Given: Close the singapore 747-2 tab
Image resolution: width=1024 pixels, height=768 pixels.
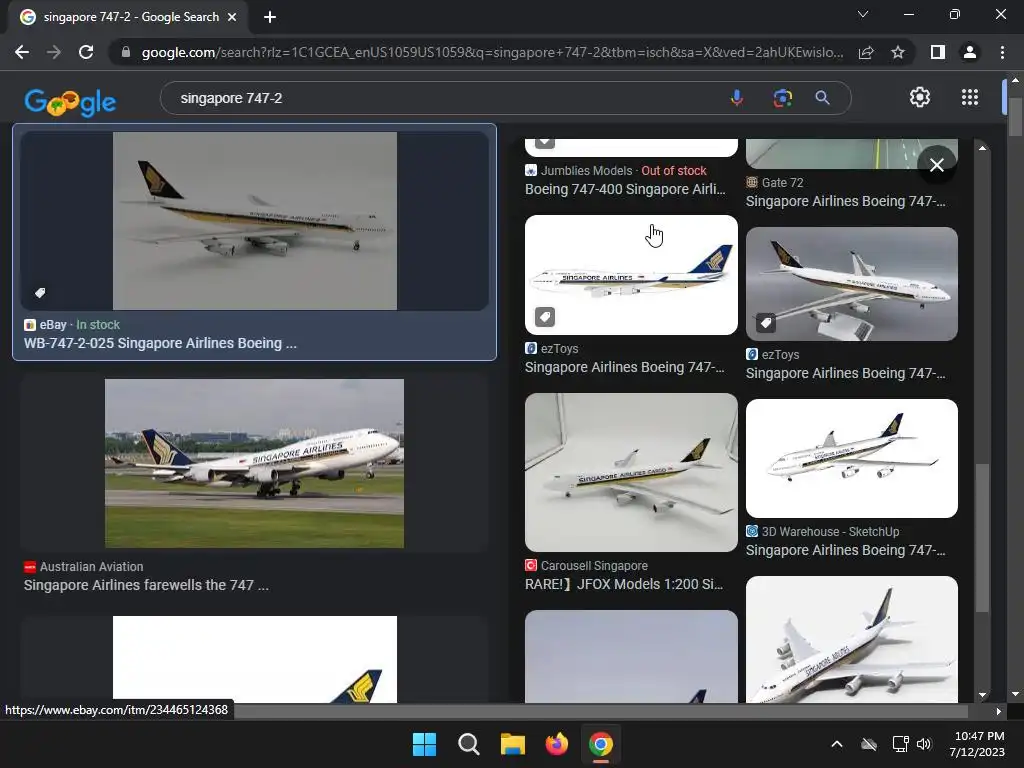Looking at the screenshot, I should [232, 17].
